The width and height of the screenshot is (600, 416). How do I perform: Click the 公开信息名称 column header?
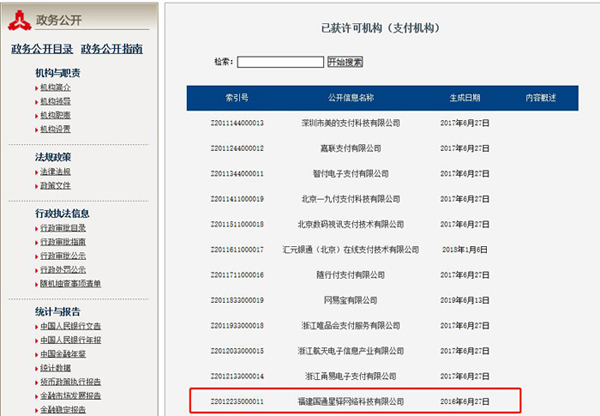click(x=351, y=98)
